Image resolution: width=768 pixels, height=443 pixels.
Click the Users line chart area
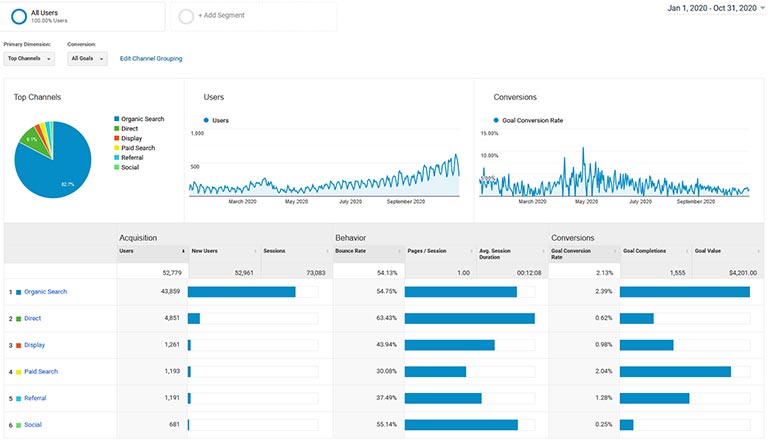324,164
